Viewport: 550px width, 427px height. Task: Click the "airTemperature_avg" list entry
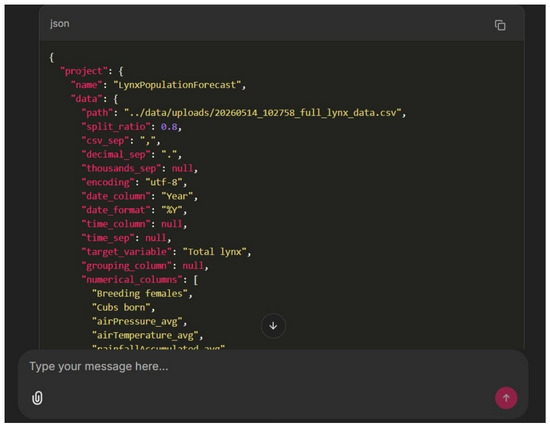pos(145,335)
